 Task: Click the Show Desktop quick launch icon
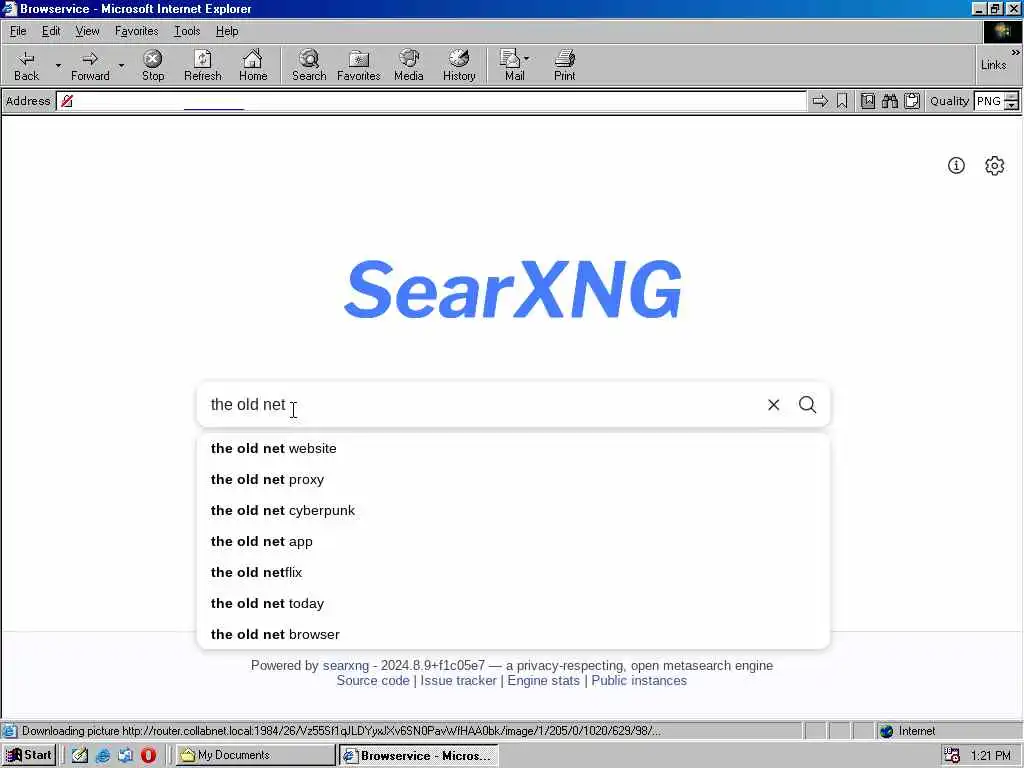[x=125, y=755]
